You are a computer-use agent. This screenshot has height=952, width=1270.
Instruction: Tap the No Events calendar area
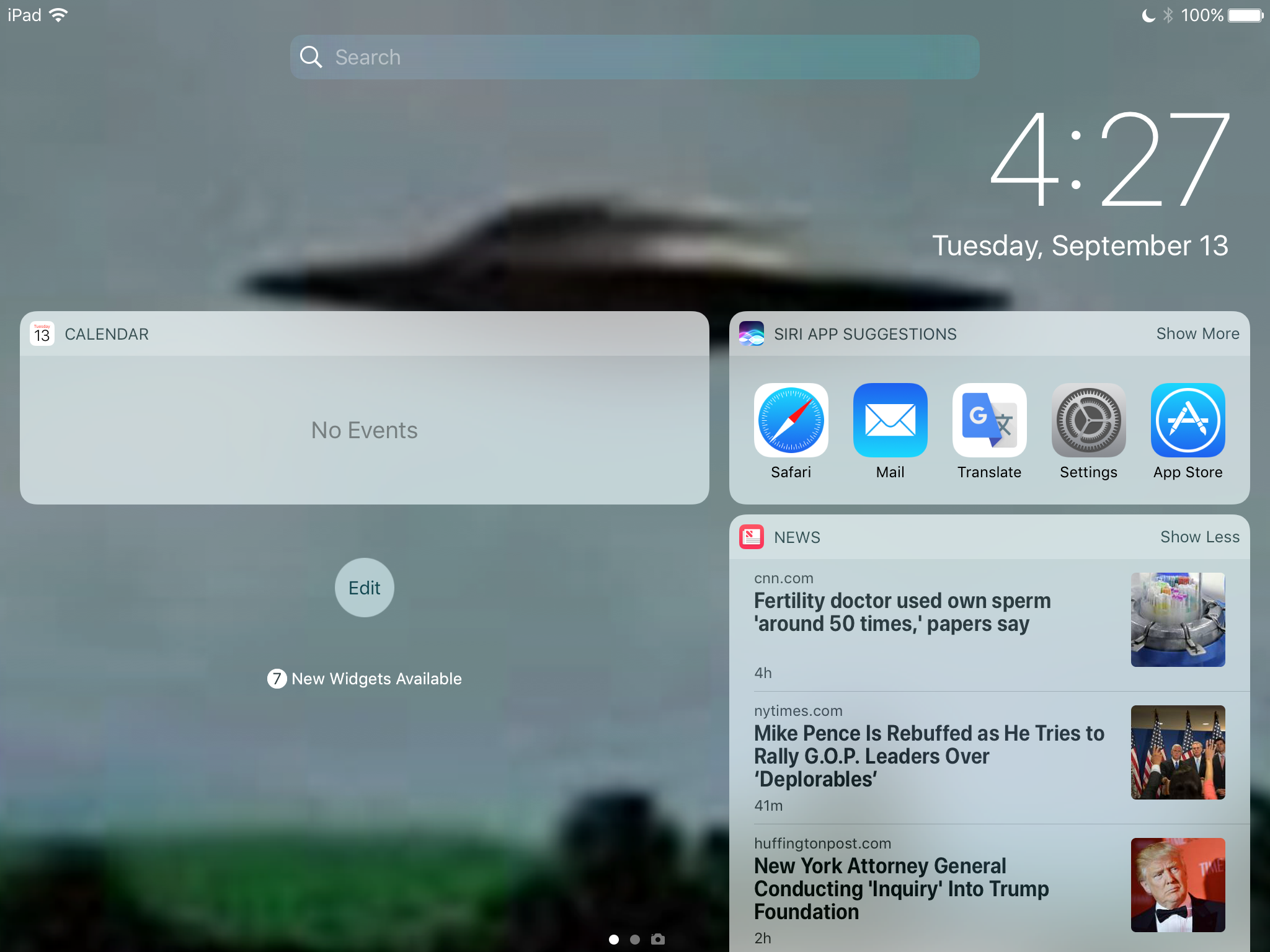coord(365,430)
